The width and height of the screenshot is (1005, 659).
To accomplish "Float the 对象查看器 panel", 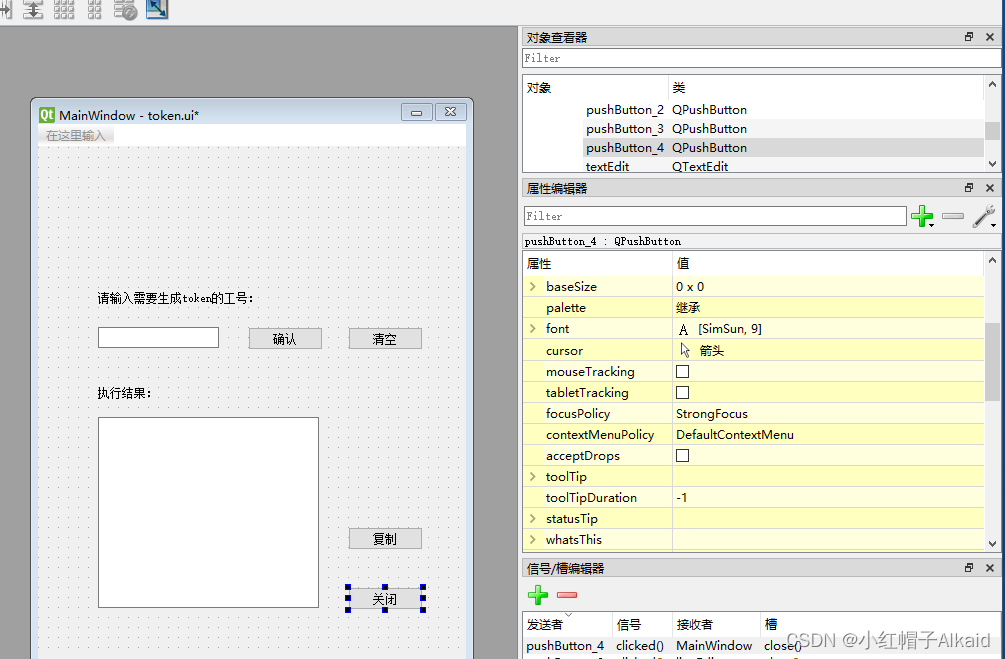I will click(969, 37).
